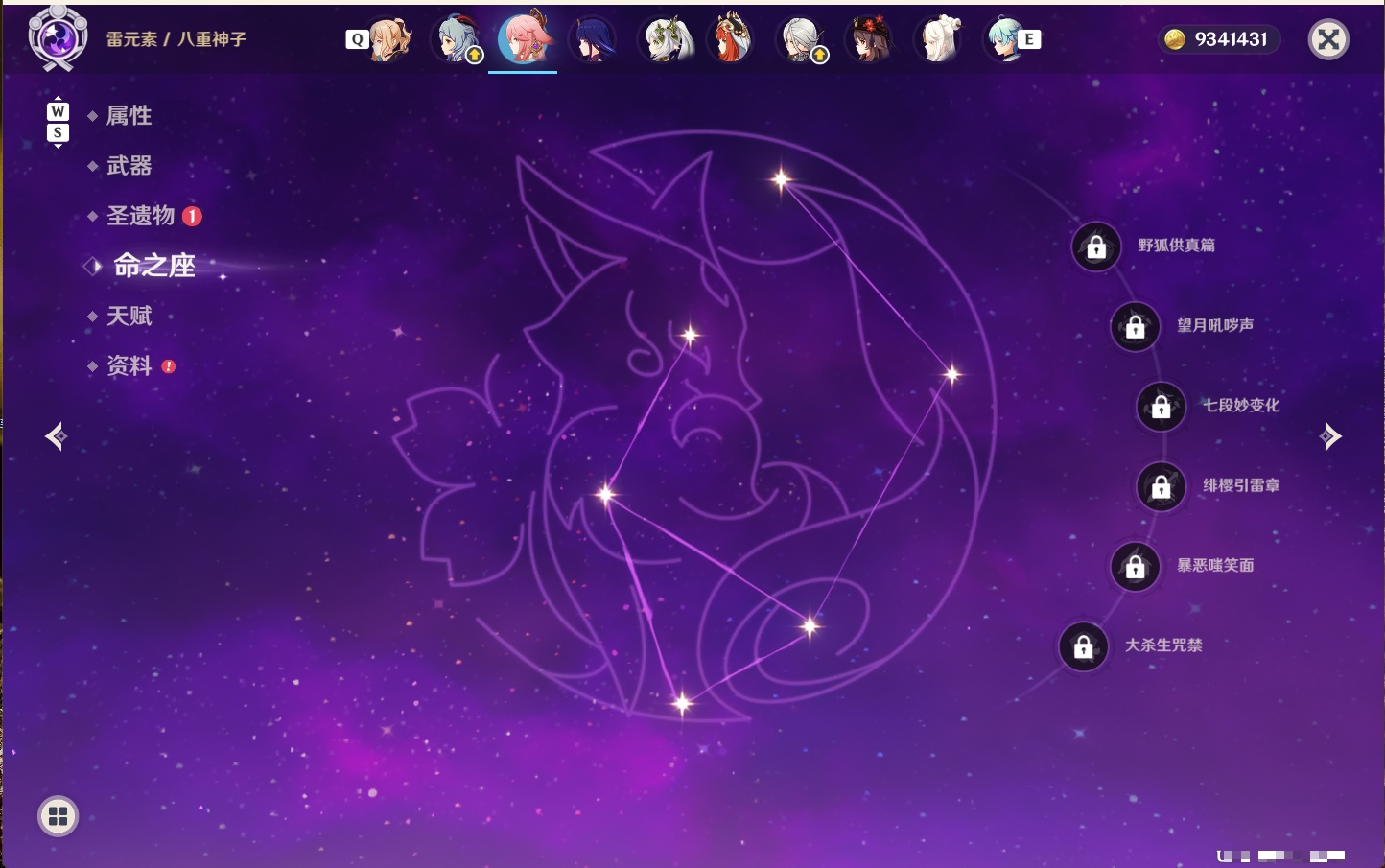Screen dimensions: 1385x868
Task: Open the locked constellation 暴恶嗤笑面
Action: 1135,566
